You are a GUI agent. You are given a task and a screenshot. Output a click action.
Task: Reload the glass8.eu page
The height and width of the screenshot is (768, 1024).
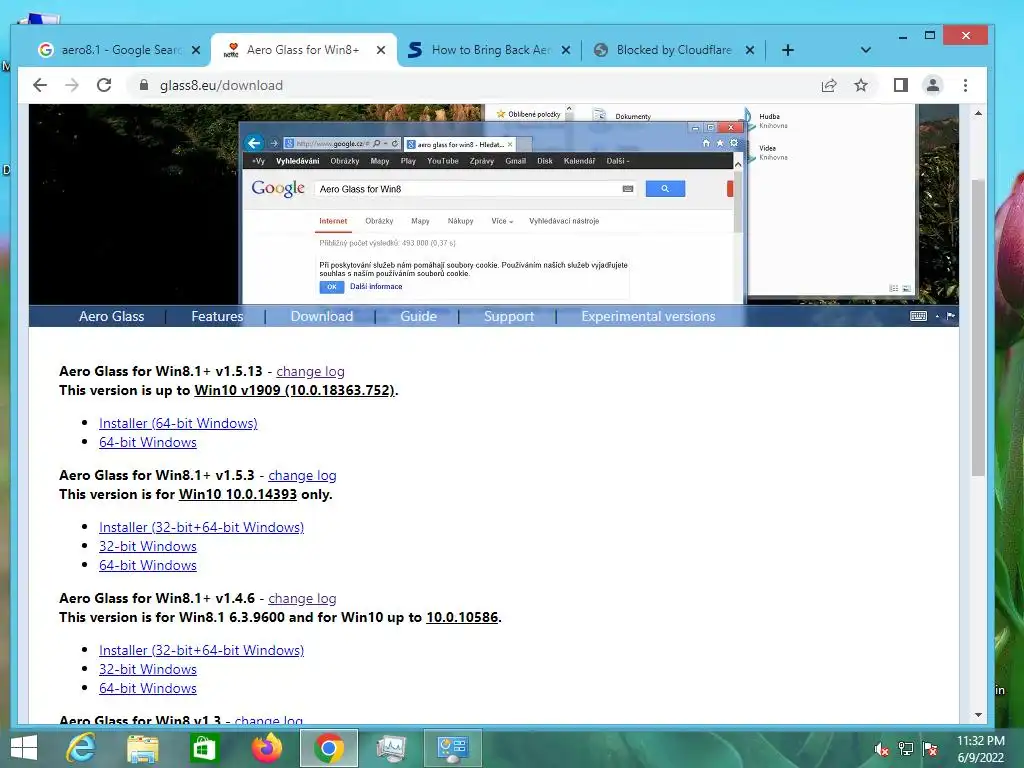pyautogui.click(x=104, y=86)
